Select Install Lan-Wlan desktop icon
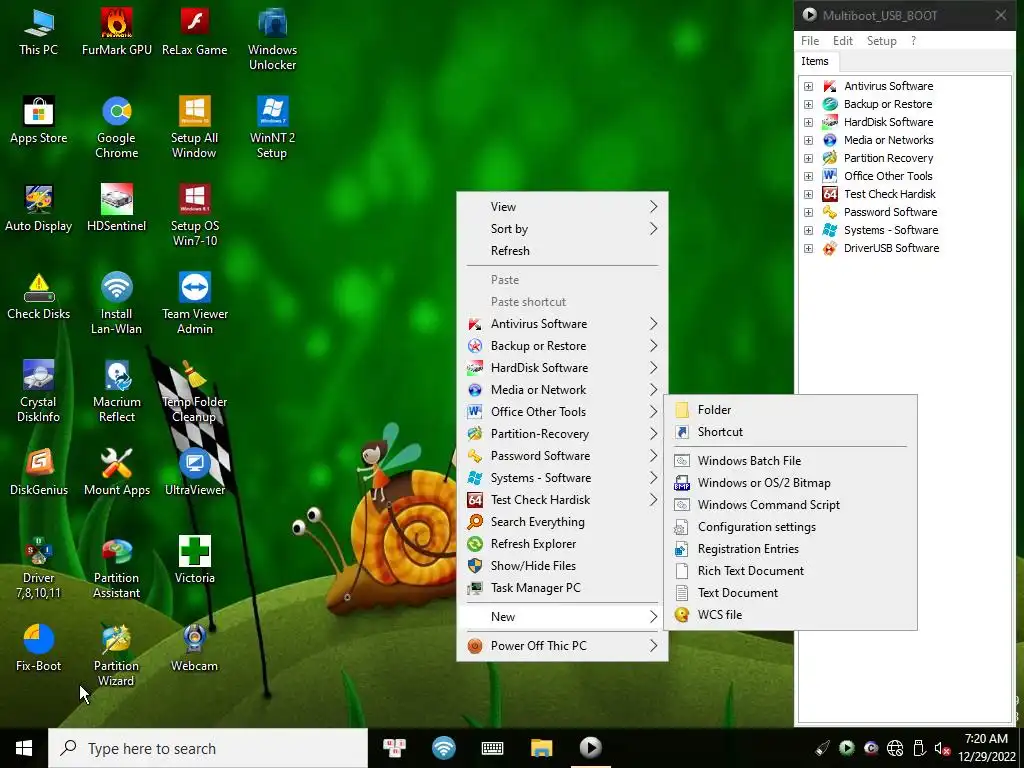Image resolution: width=1024 pixels, height=768 pixels. (116, 303)
